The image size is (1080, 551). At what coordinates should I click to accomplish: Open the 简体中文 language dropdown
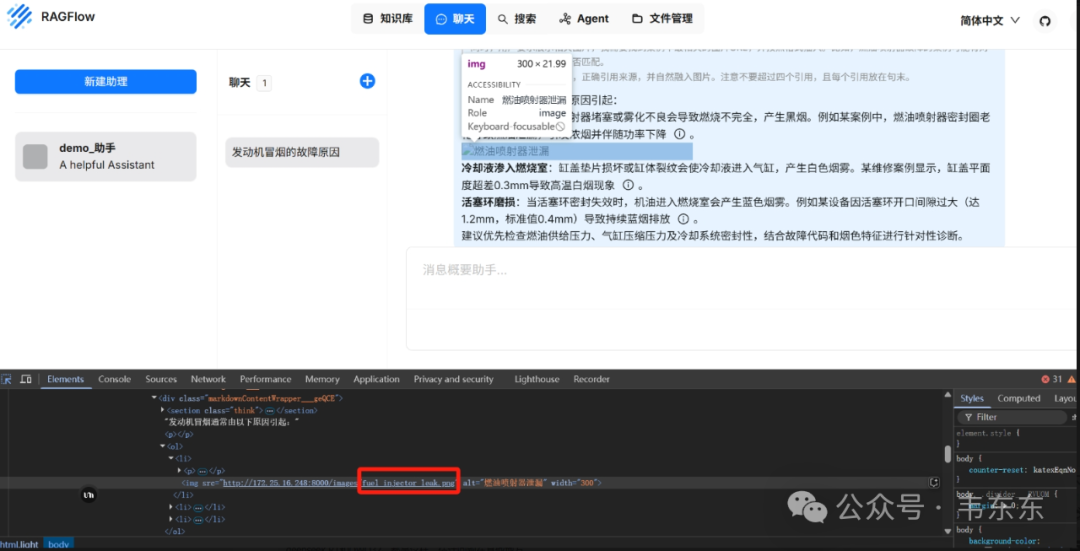990,20
